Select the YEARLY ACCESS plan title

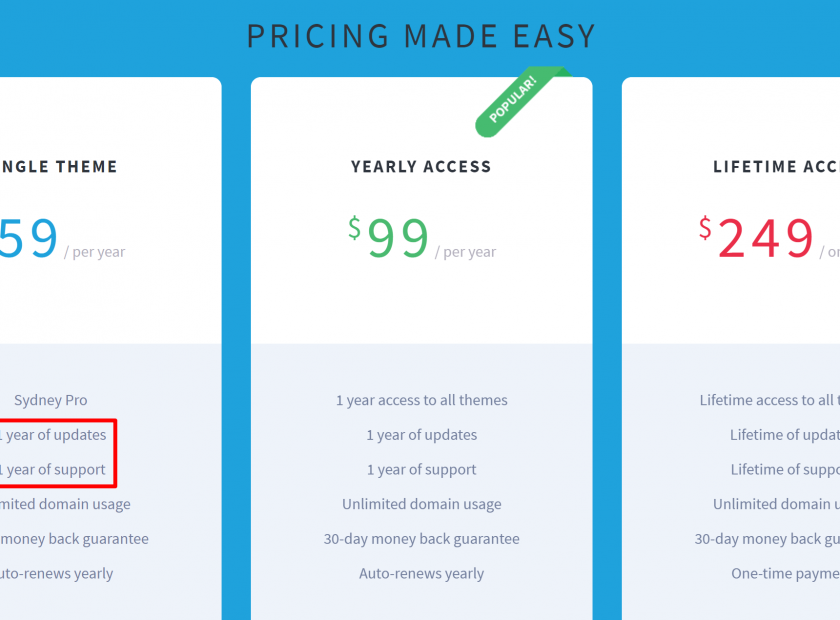421,167
